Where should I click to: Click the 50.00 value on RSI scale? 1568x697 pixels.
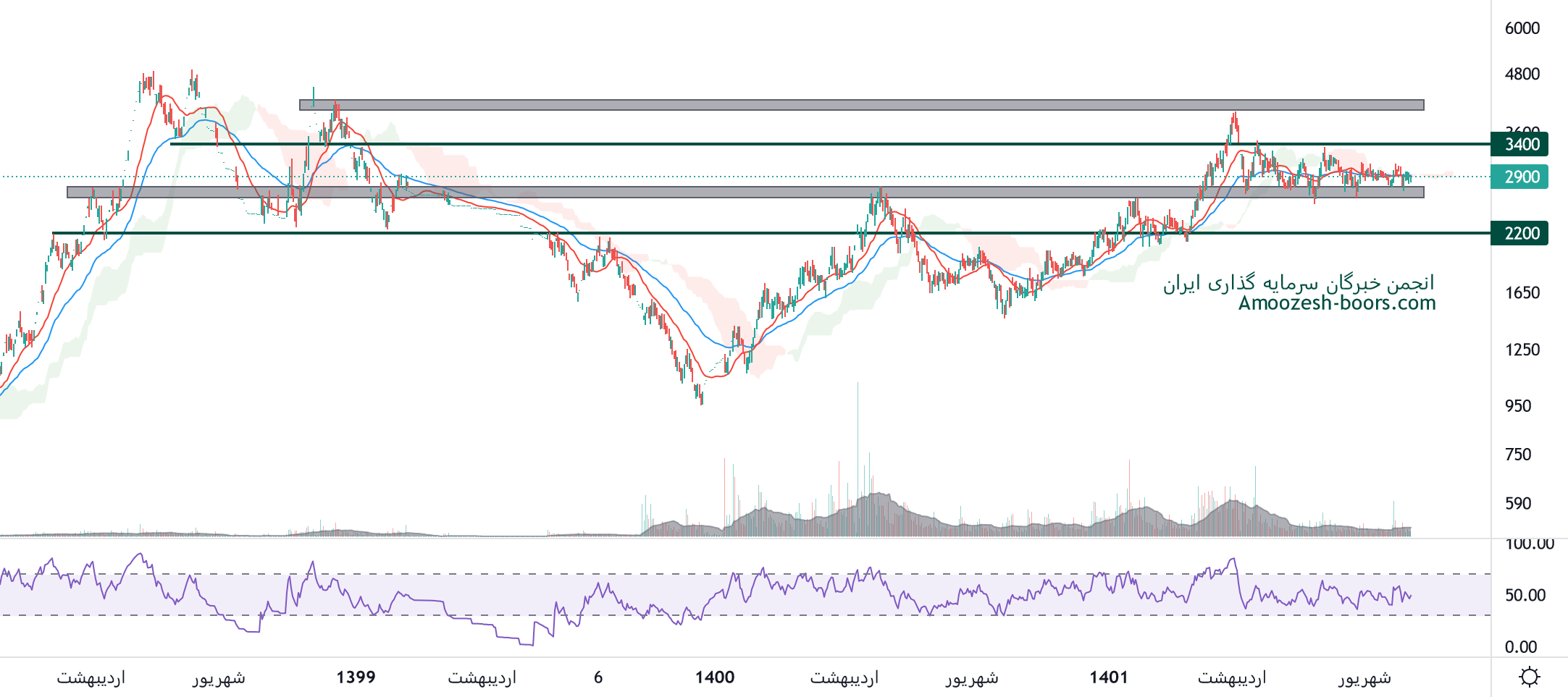pos(1525,595)
